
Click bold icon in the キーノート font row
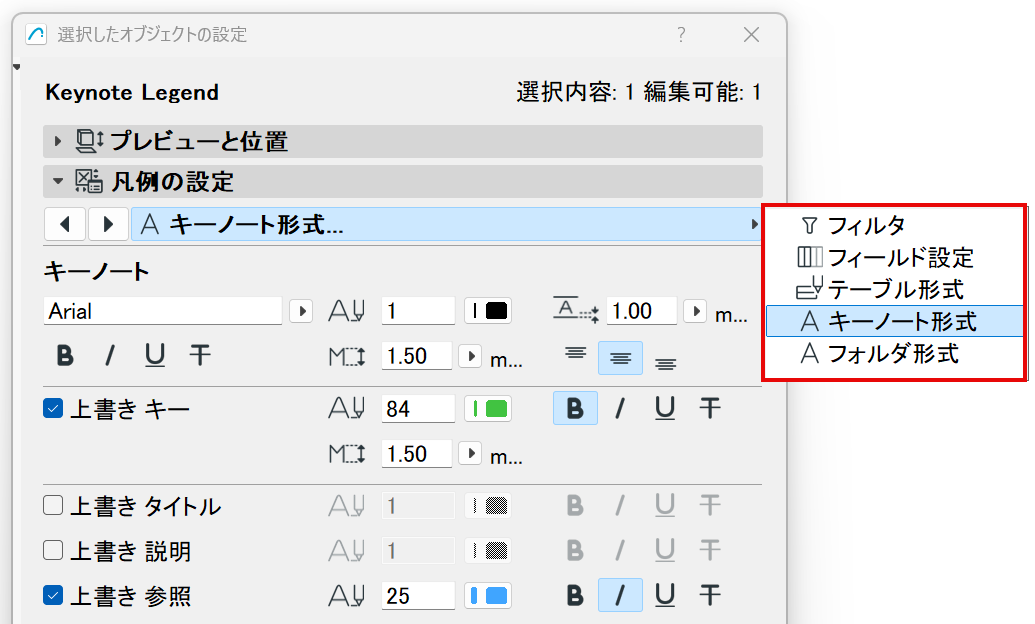pyautogui.click(x=66, y=355)
